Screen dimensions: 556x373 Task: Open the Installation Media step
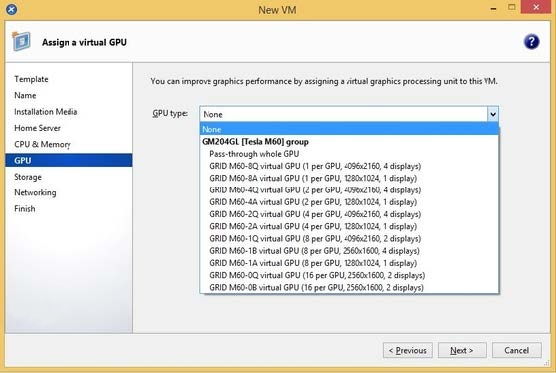[45, 112]
